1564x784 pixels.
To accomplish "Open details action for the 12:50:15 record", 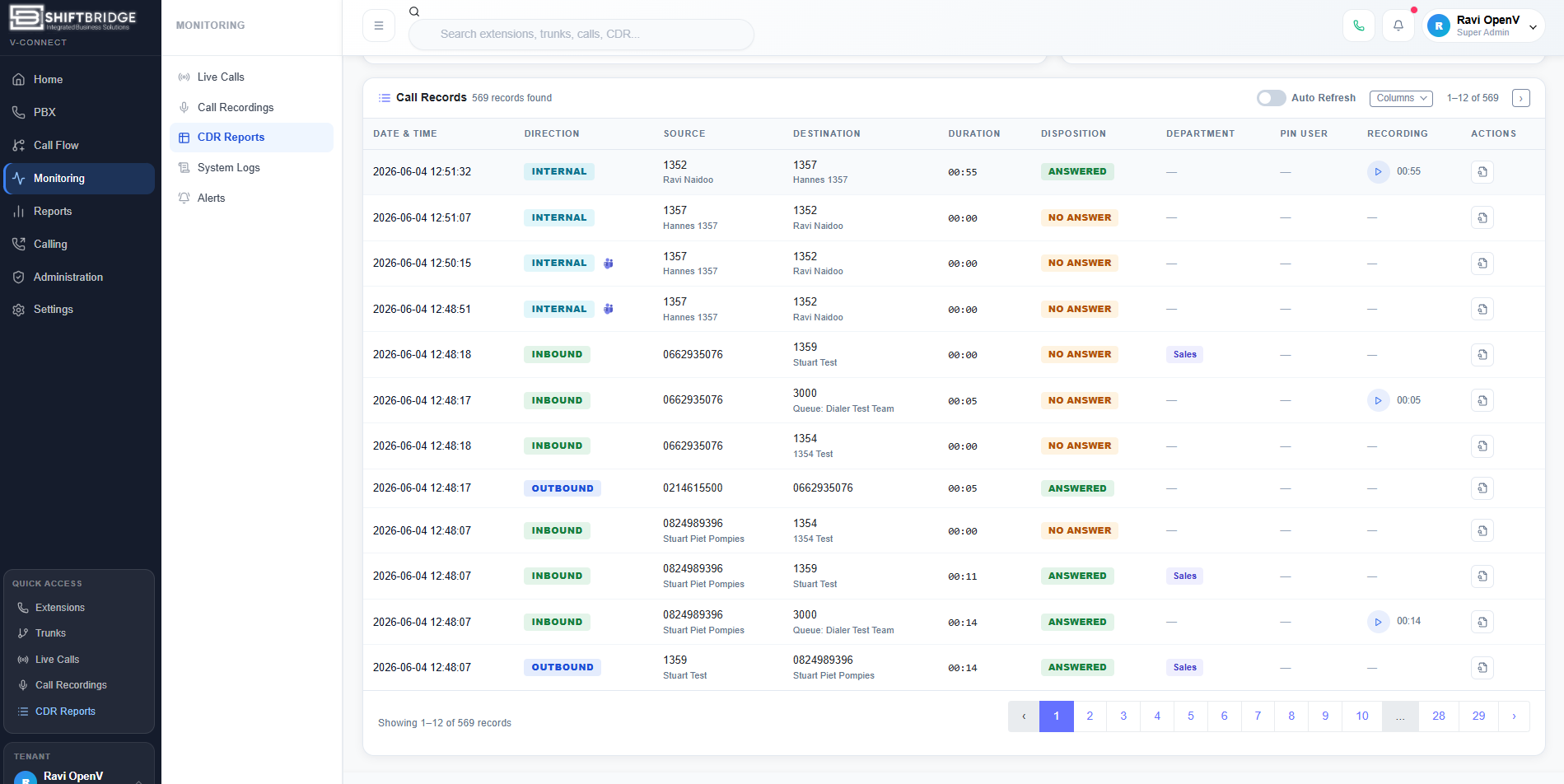I will pos(1482,263).
